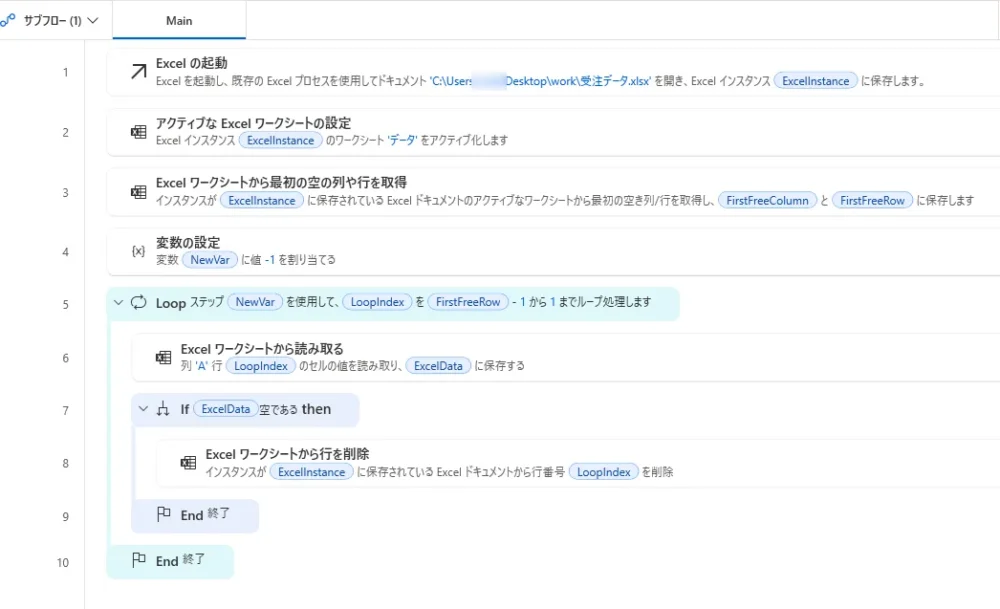Click the Excel launch arrow icon in step 1
The height and width of the screenshot is (609, 1000).
139,71
